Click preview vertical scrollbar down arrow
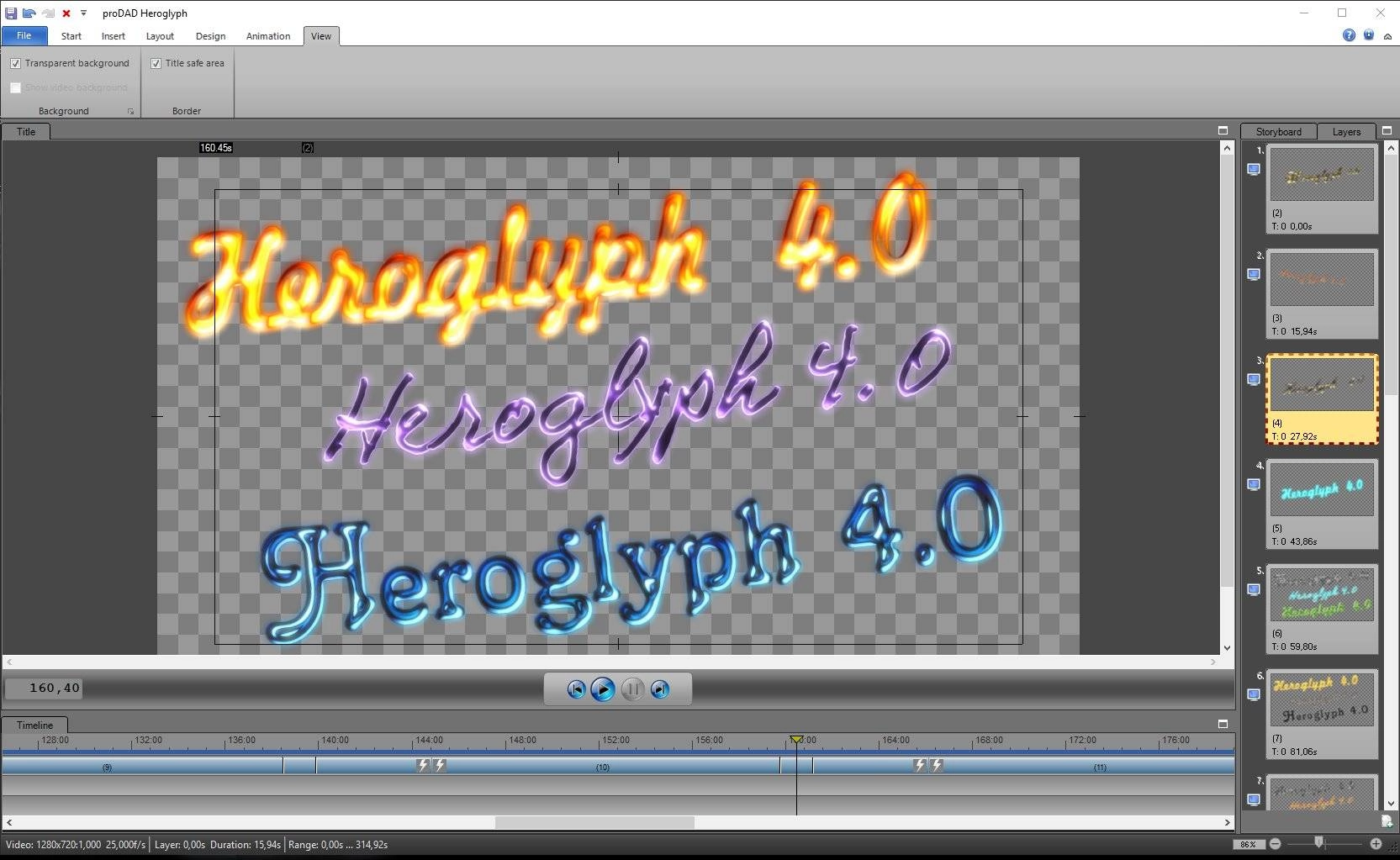The height and width of the screenshot is (860, 1400). 1227,647
